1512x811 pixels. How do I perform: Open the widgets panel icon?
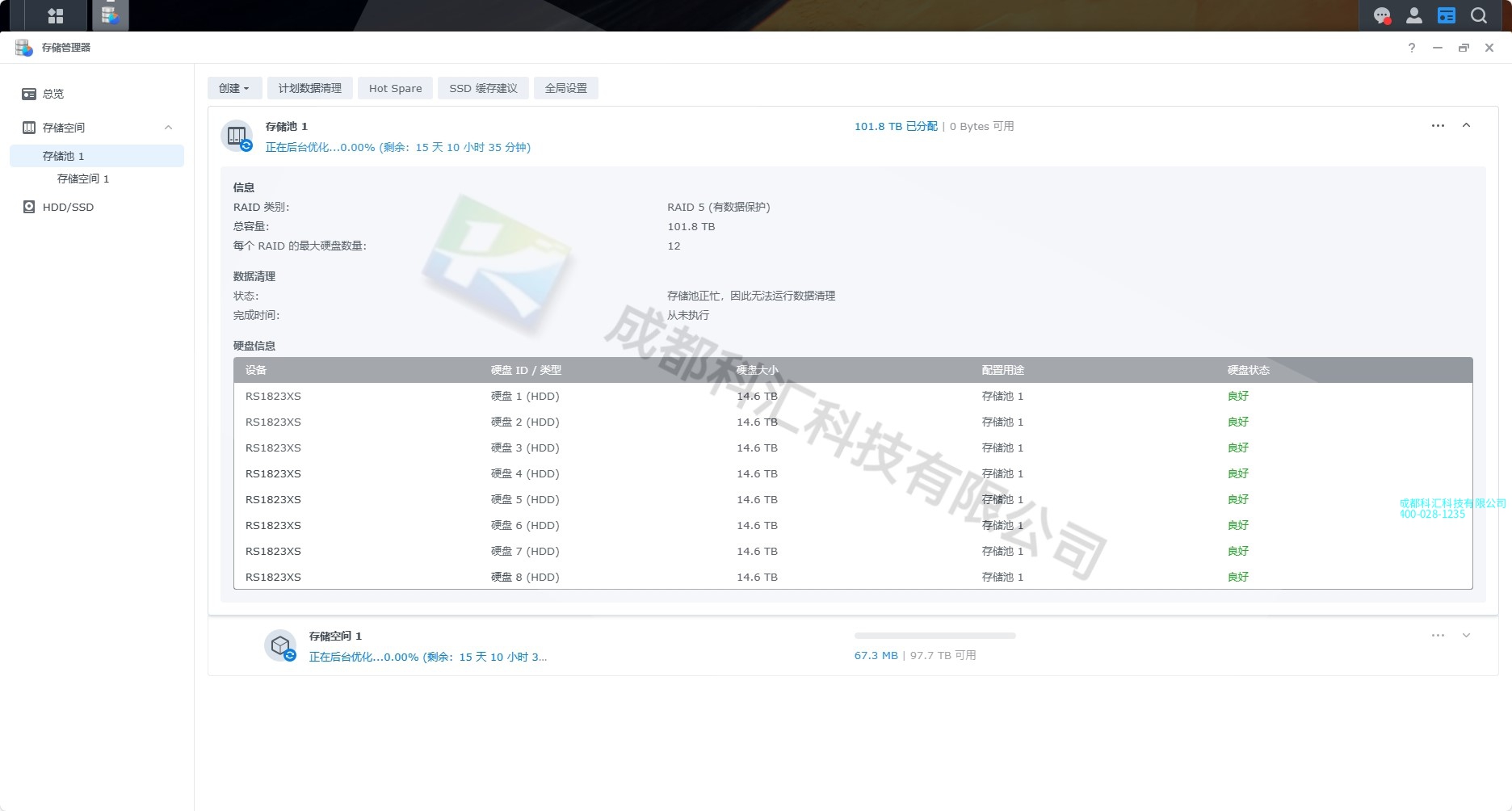coord(1447,15)
